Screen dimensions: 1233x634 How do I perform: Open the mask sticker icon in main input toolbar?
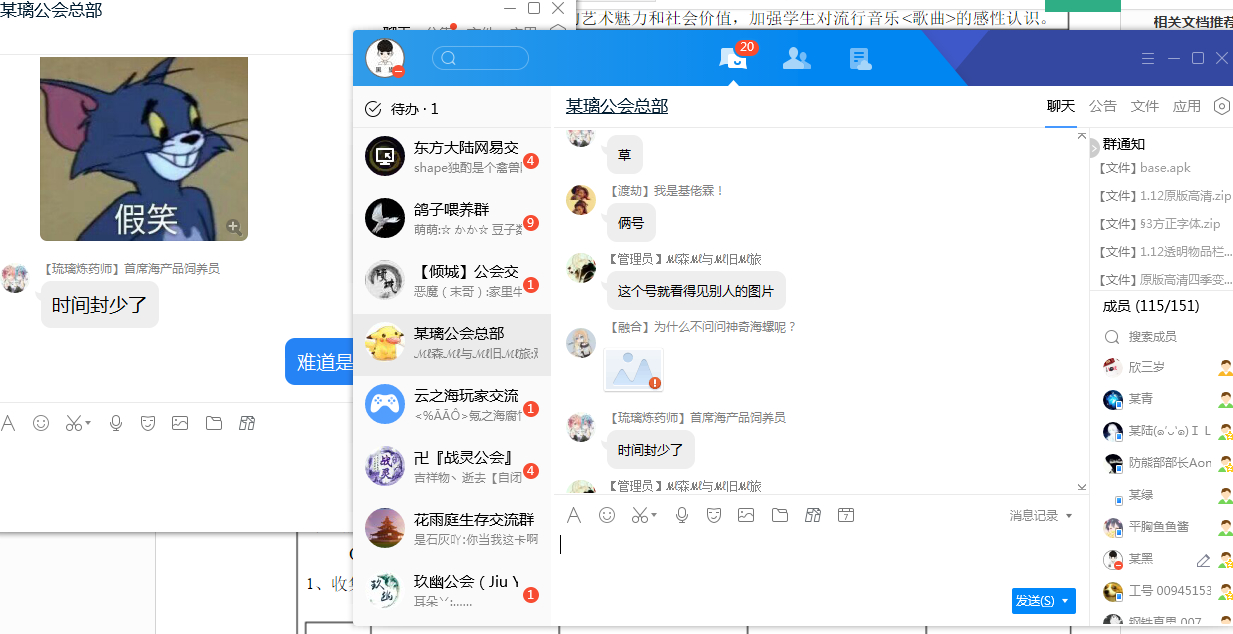(x=714, y=516)
